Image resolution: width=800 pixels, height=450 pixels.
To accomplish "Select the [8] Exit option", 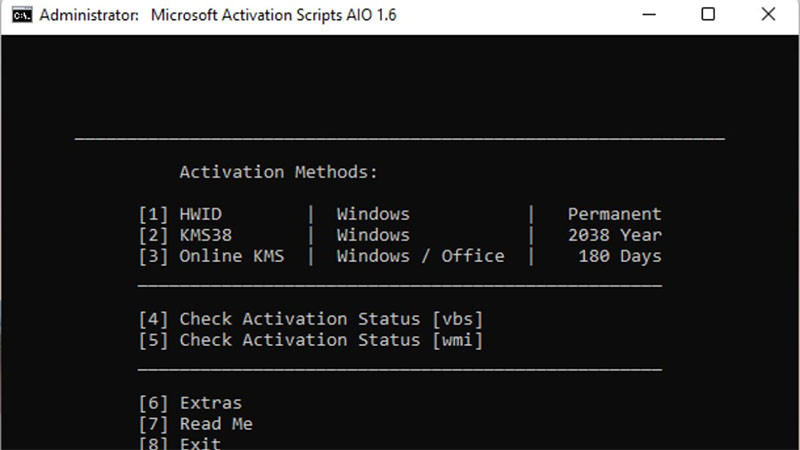I will [180, 443].
